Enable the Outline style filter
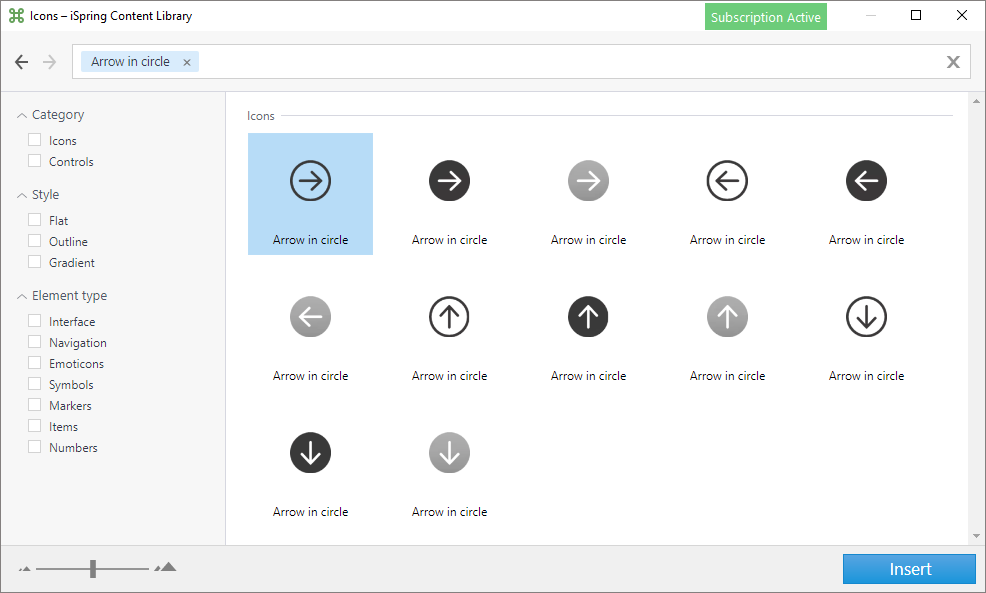This screenshot has height=593, width=986. [x=34, y=241]
